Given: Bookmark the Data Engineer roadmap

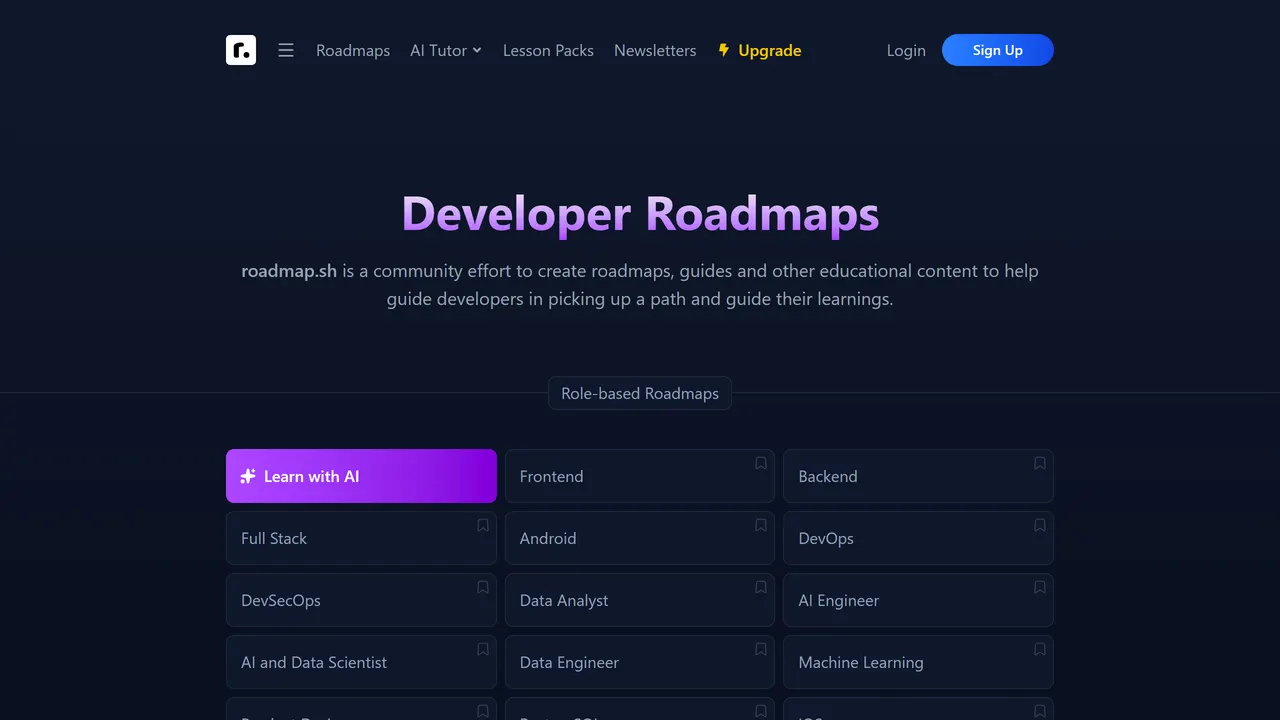Looking at the screenshot, I should click(x=761, y=649).
